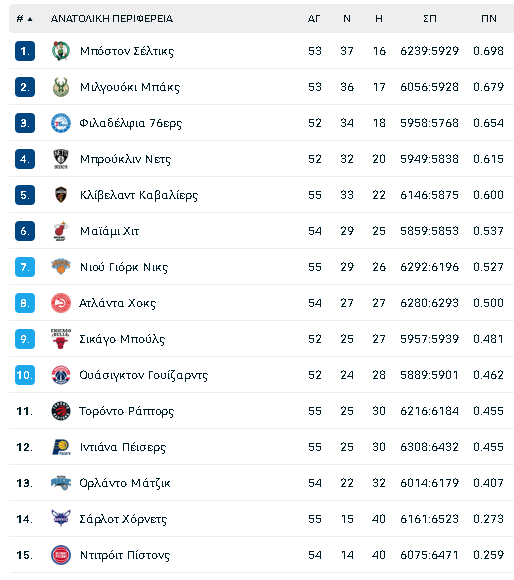514x580 pixels.
Task: Sort table by ΣΠ column header
Action: (x=430, y=18)
